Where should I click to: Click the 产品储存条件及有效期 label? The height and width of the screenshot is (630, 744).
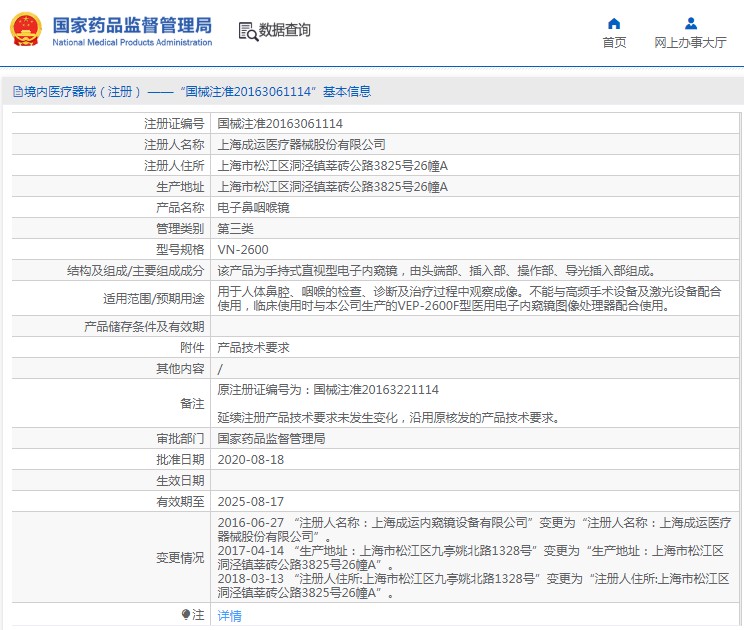point(144,327)
